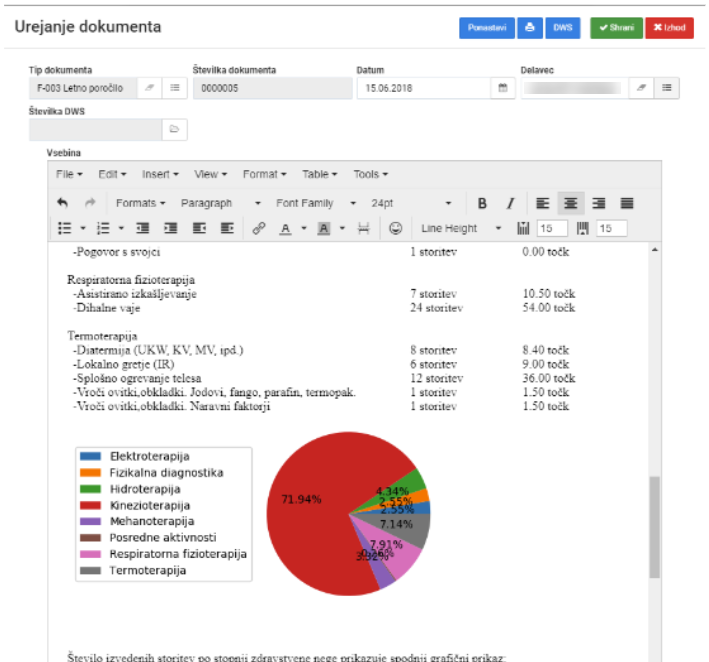Toggle italic formatting
Screen dimensions: 709x662
click(x=510, y=203)
